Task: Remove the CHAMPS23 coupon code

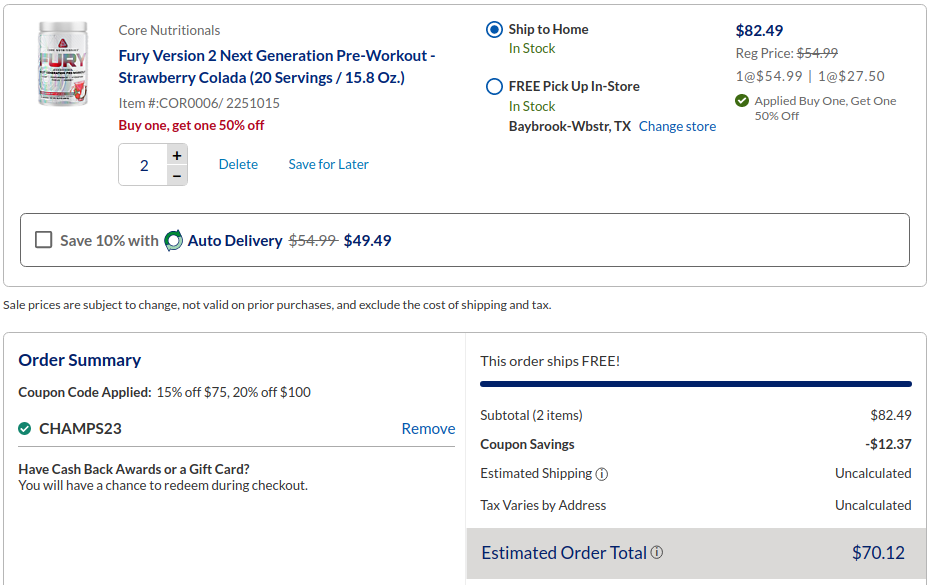Action: 428,429
